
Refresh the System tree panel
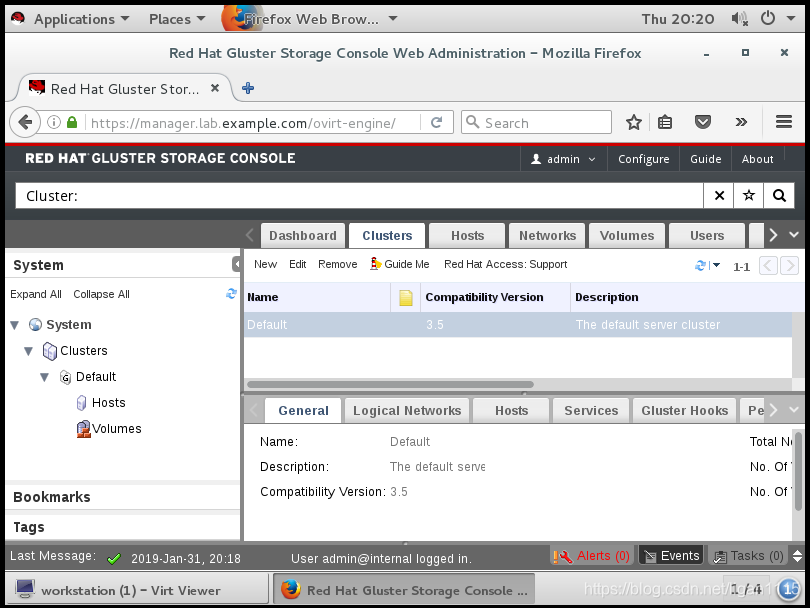pos(231,294)
